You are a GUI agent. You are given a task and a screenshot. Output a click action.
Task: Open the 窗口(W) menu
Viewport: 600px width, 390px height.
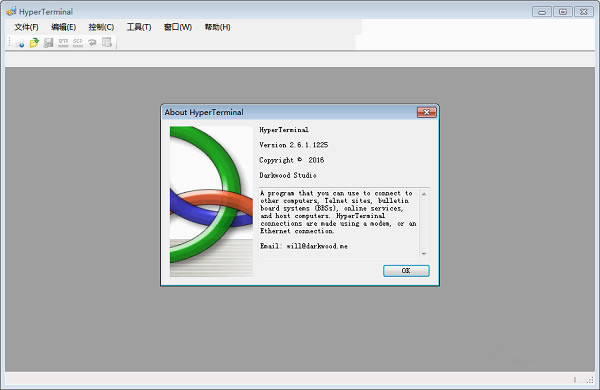178,27
